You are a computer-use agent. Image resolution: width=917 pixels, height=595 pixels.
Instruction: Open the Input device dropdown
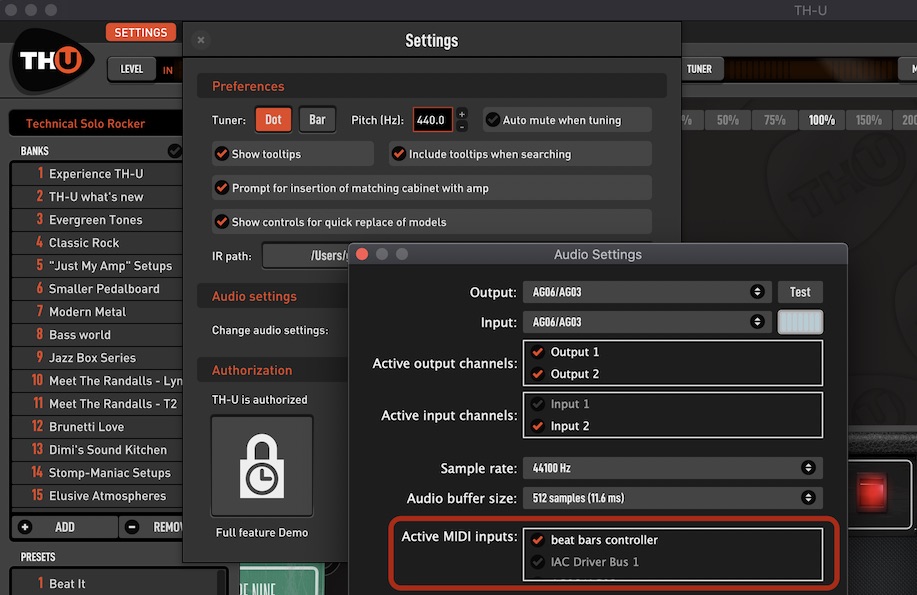point(647,322)
